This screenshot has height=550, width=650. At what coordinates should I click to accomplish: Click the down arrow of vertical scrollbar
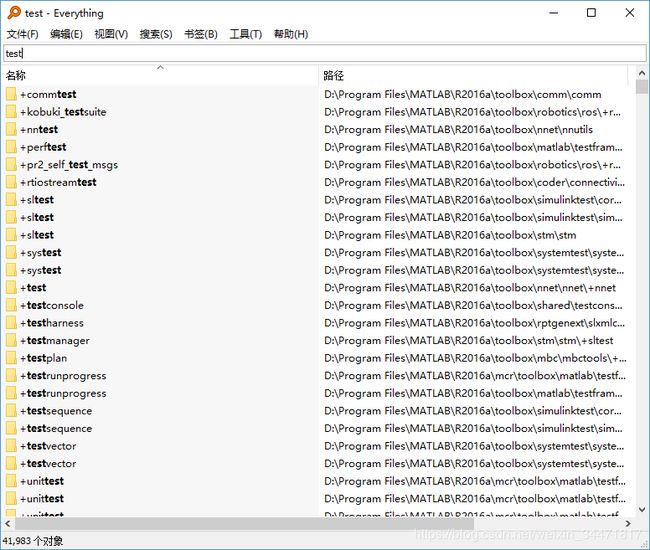pyautogui.click(x=642, y=510)
